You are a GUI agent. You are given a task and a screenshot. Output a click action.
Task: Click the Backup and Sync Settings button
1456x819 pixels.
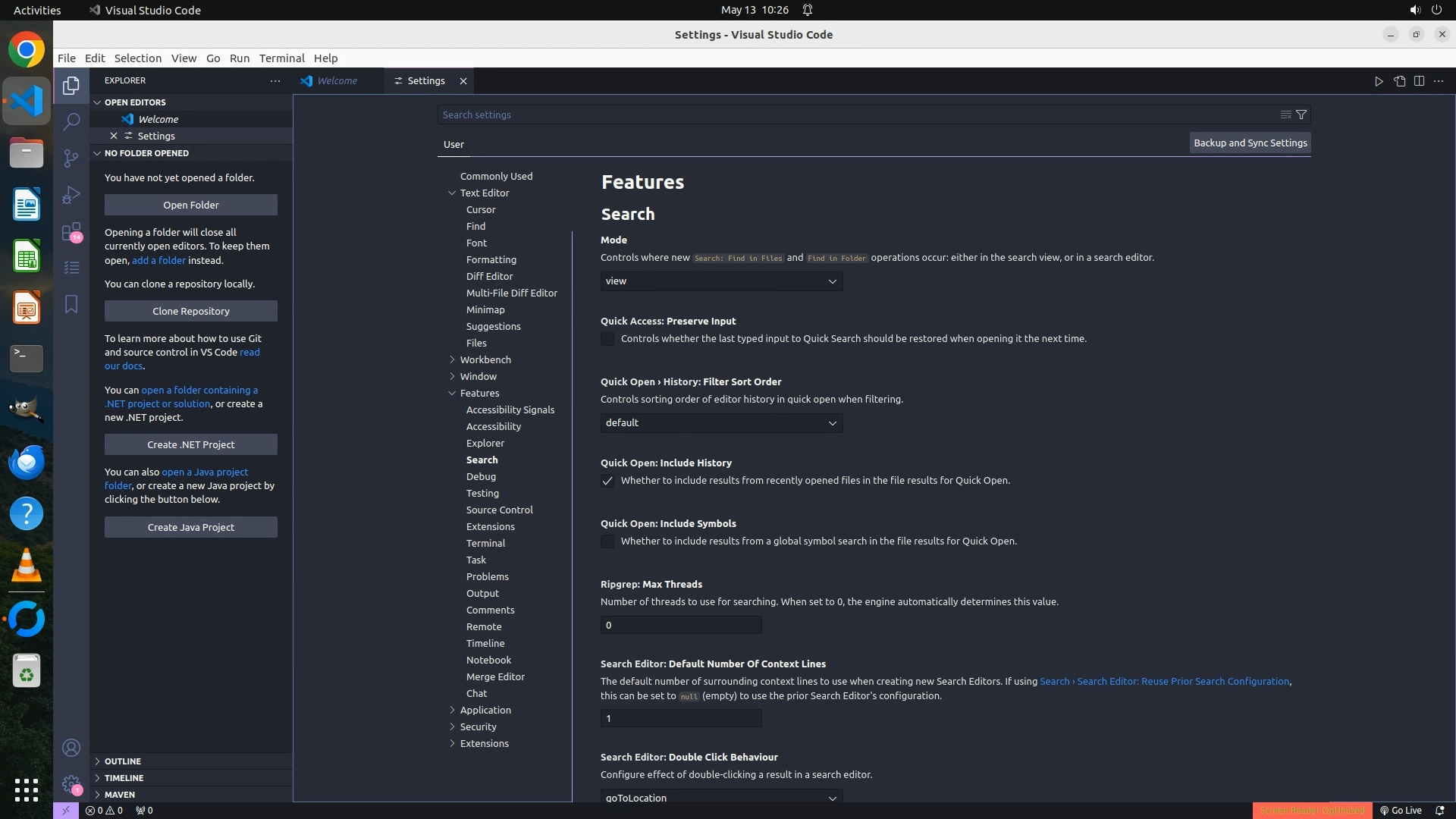click(1250, 143)
